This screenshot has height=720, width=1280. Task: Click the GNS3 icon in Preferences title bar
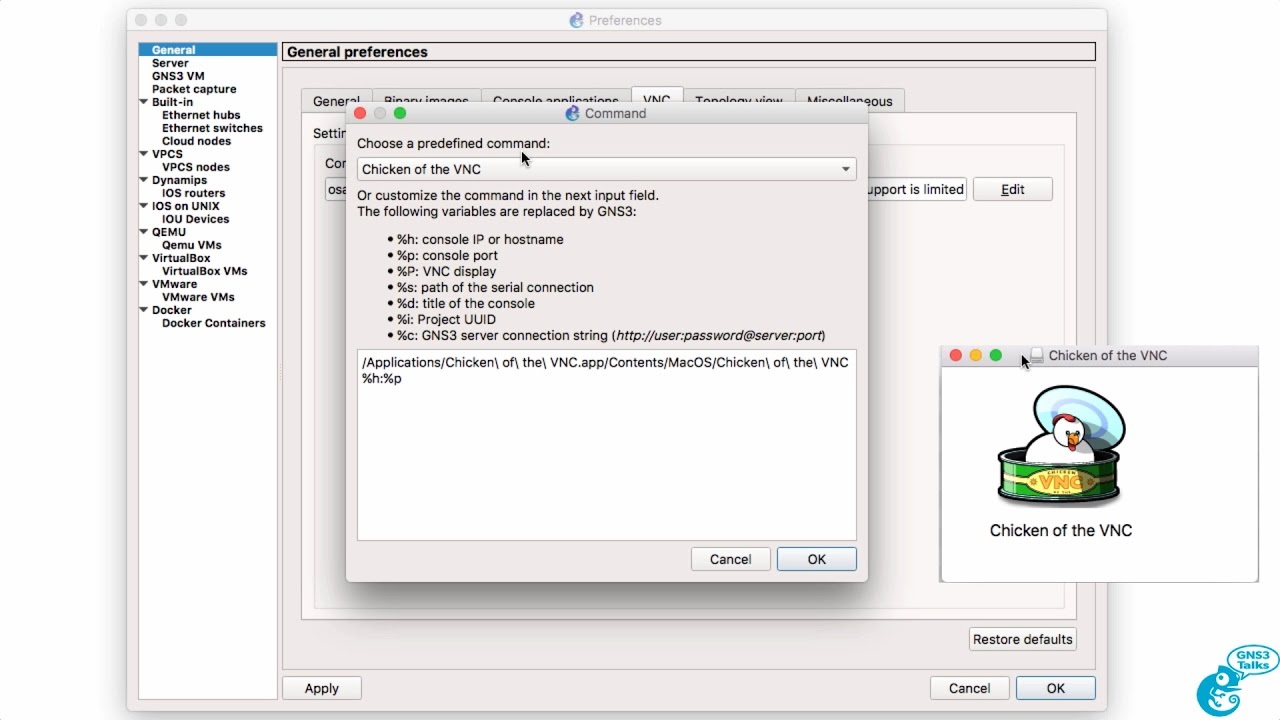click(576, 20)
